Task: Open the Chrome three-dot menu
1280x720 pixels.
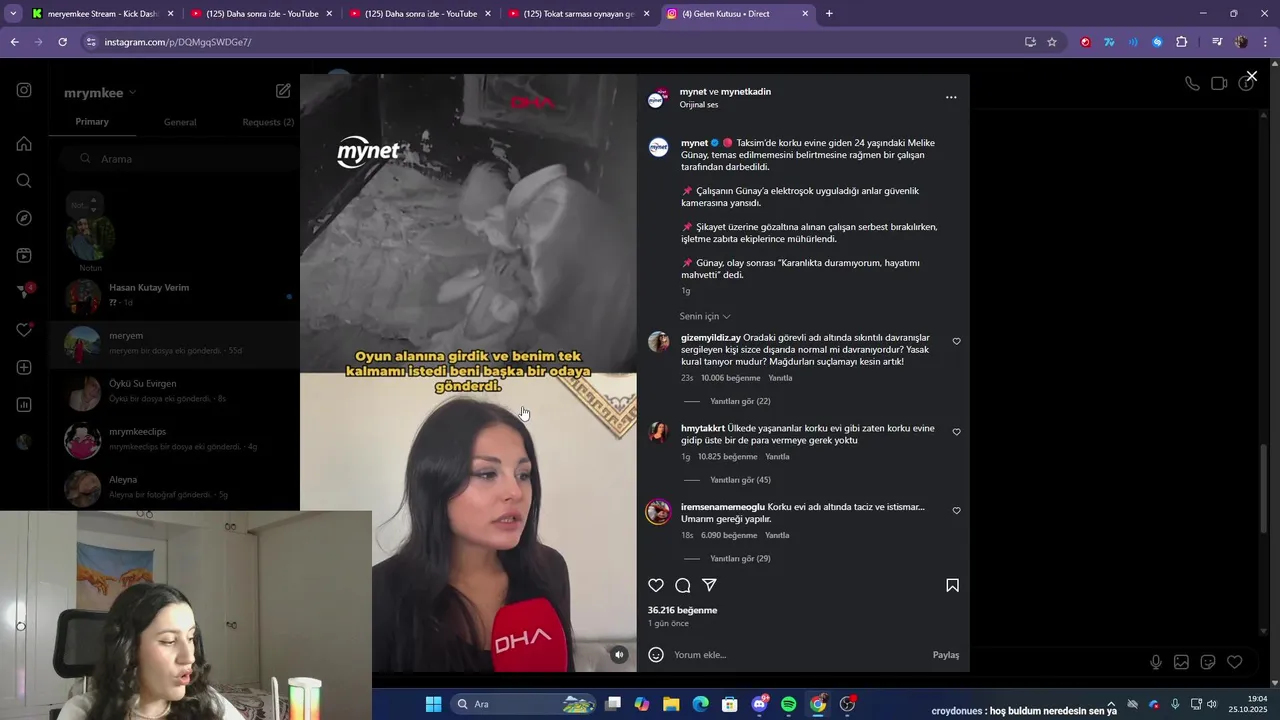Action: (x=1266, y=42)
